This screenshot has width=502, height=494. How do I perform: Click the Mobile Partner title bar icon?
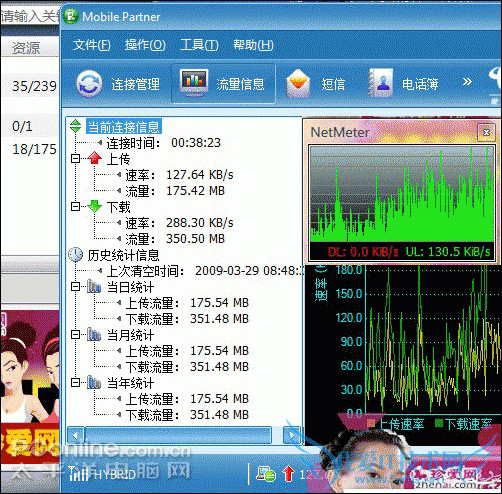click(x=71, y=16)
